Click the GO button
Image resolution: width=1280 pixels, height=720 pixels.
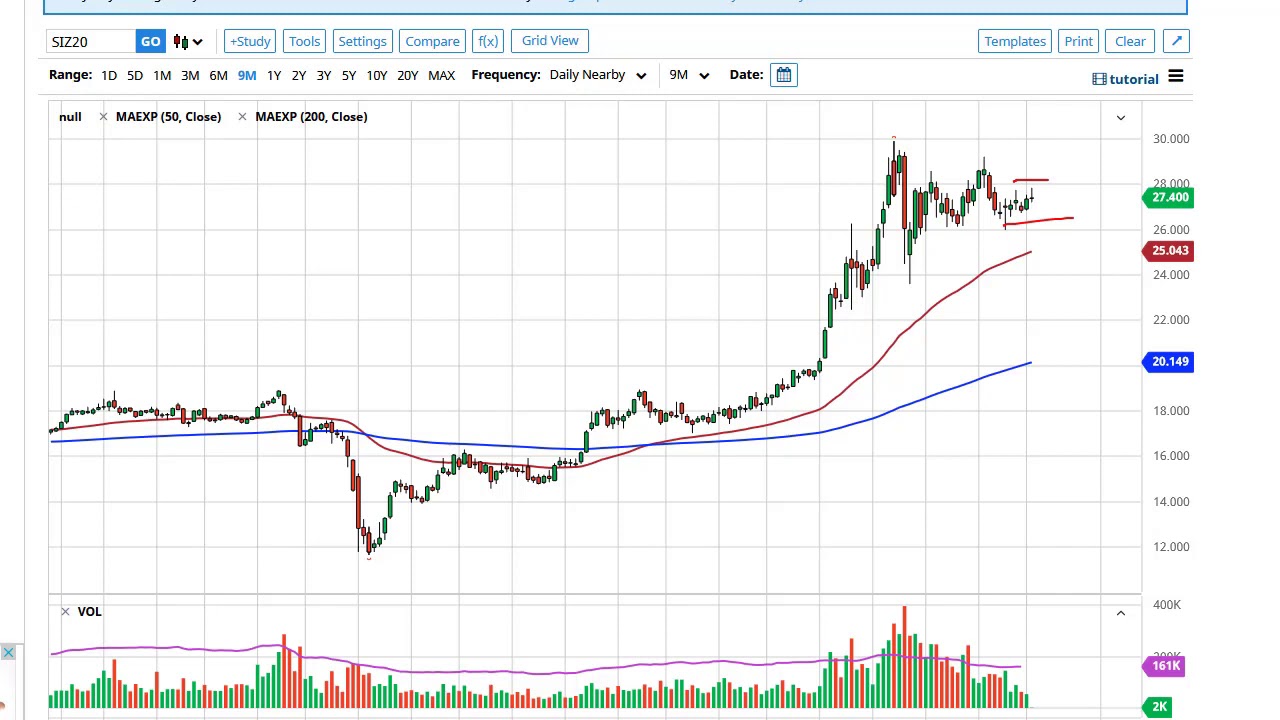pos(150,41)
